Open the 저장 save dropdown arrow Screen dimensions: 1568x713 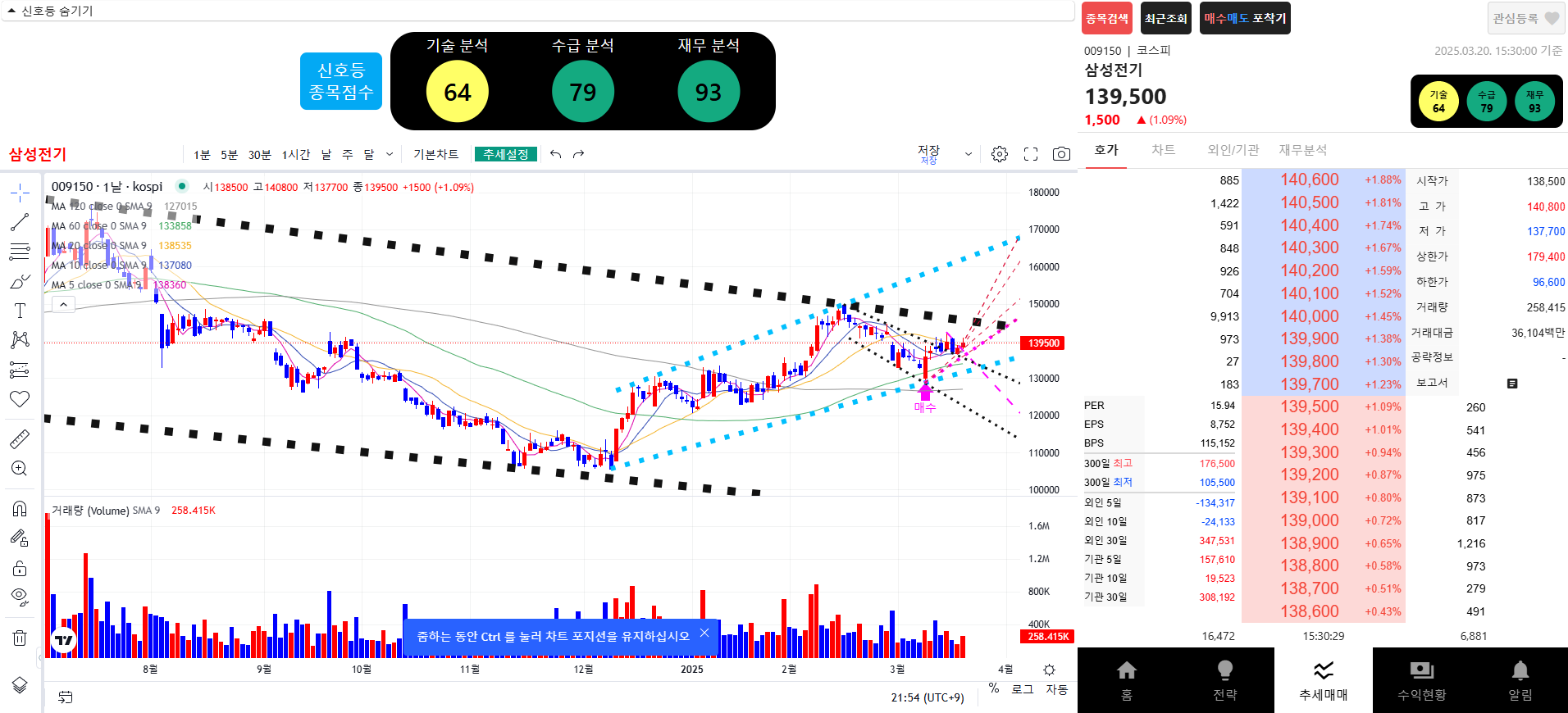[969, 154]
